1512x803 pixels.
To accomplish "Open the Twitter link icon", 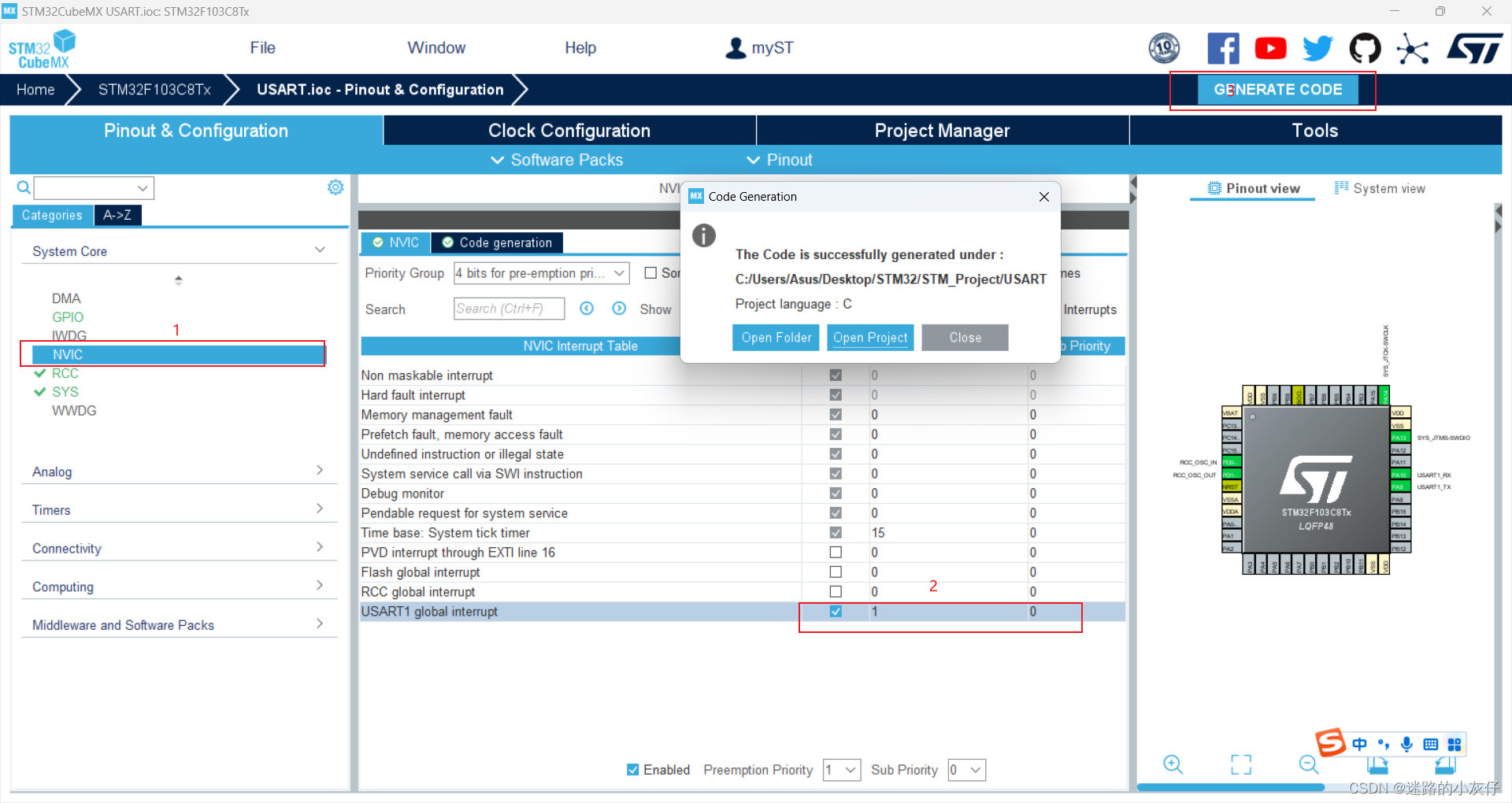I will tap(1317, 49).
